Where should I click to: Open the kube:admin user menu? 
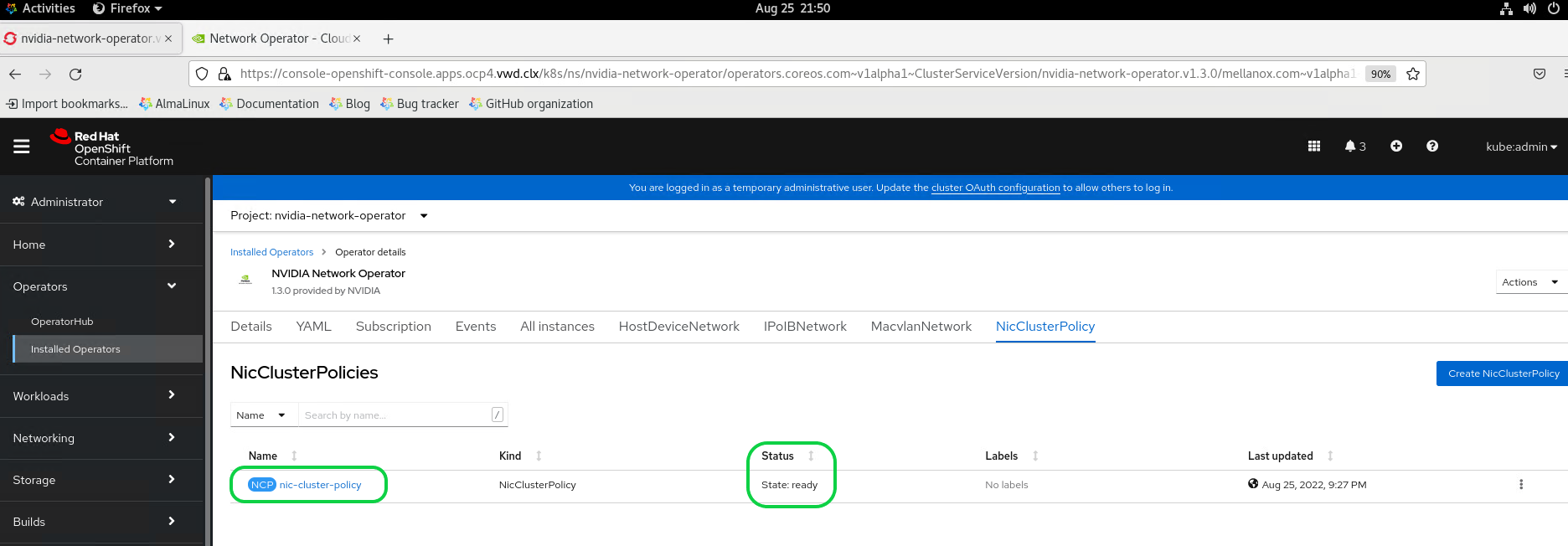coord(1521,147)
